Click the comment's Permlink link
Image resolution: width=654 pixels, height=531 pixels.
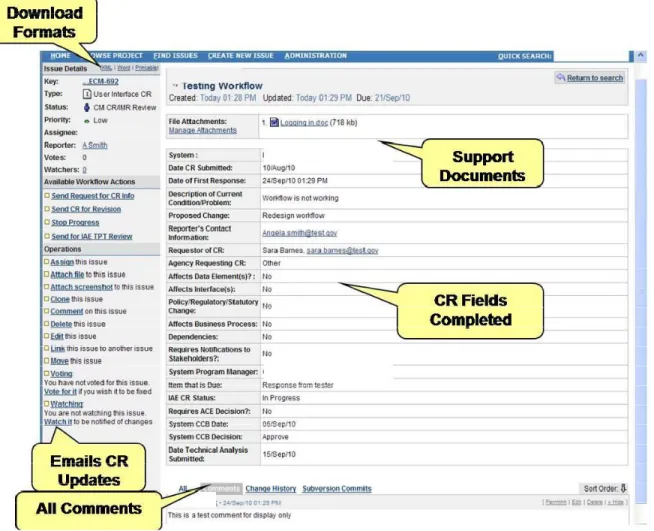[x=556, y=502]
